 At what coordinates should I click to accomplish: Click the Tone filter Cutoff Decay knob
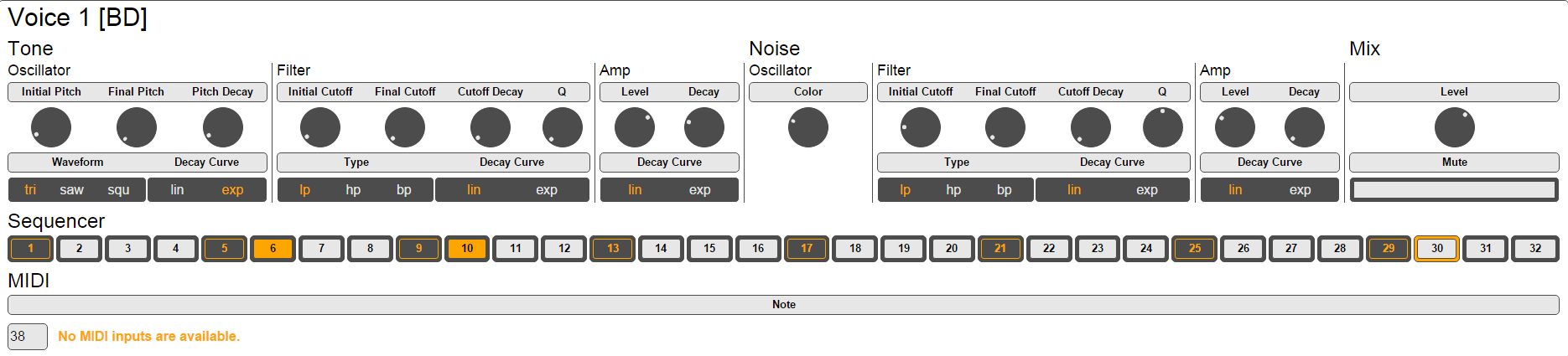[491, 127]
